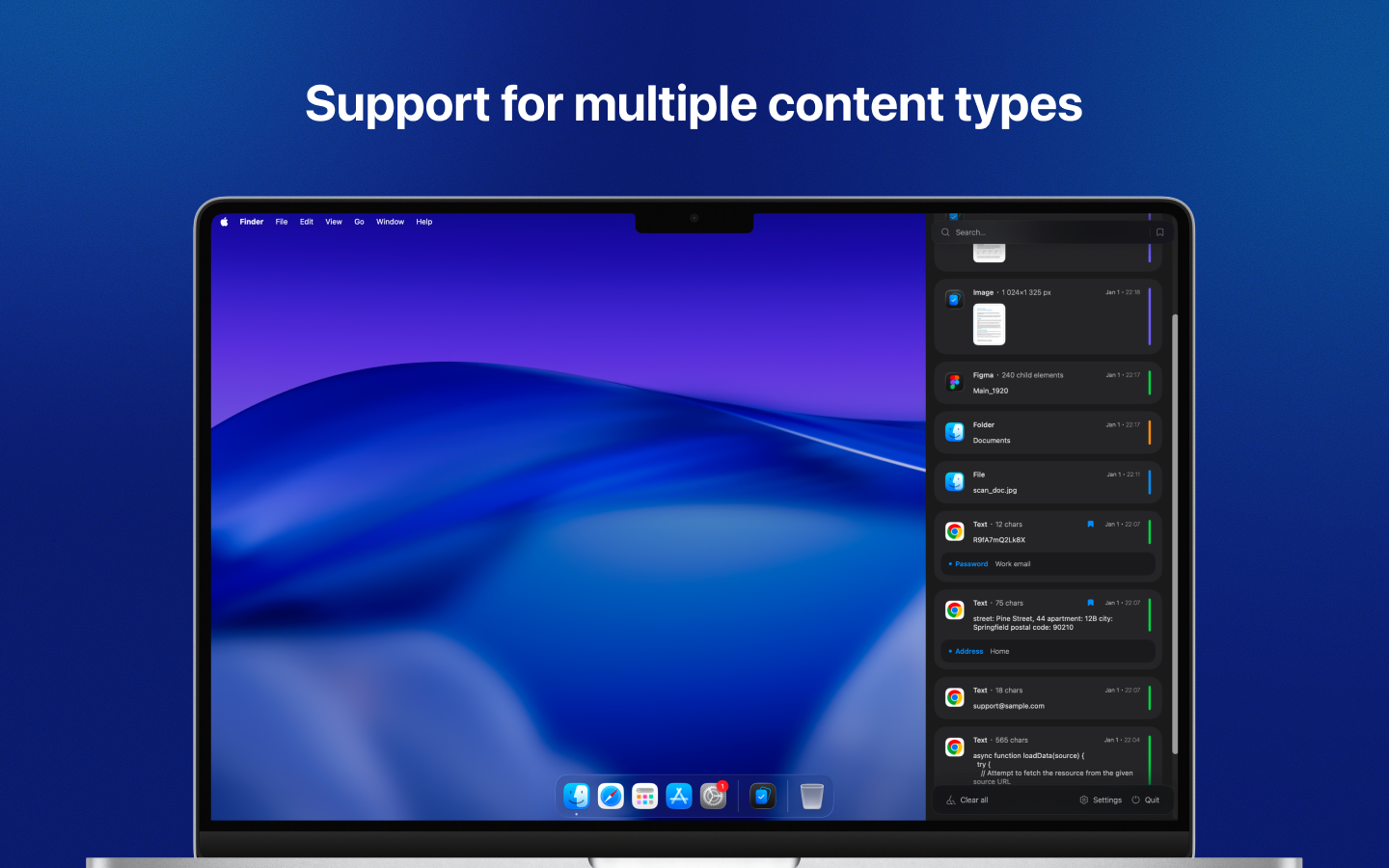The height and width of the screenshot is (868, 1389).
Task: Click the clipboard app icon on the Image entry
Action: [x=954, y=299]
